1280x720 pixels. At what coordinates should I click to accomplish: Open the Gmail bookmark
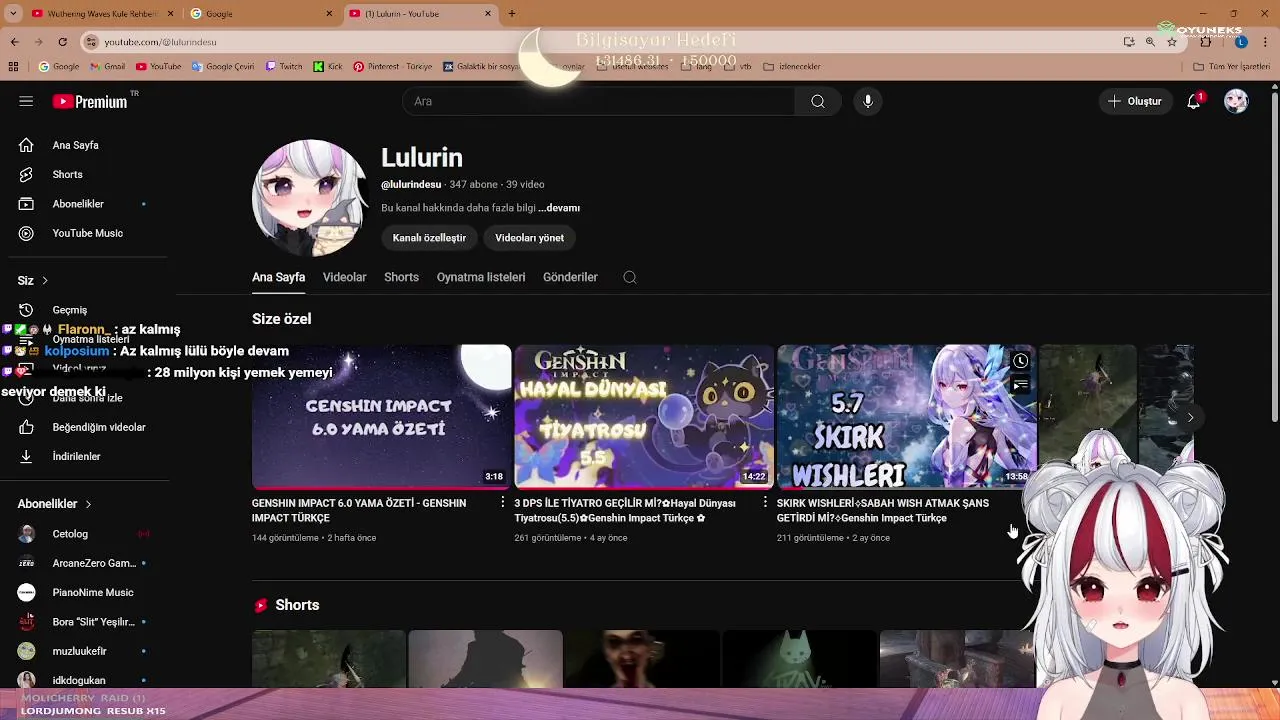(107, 67)
